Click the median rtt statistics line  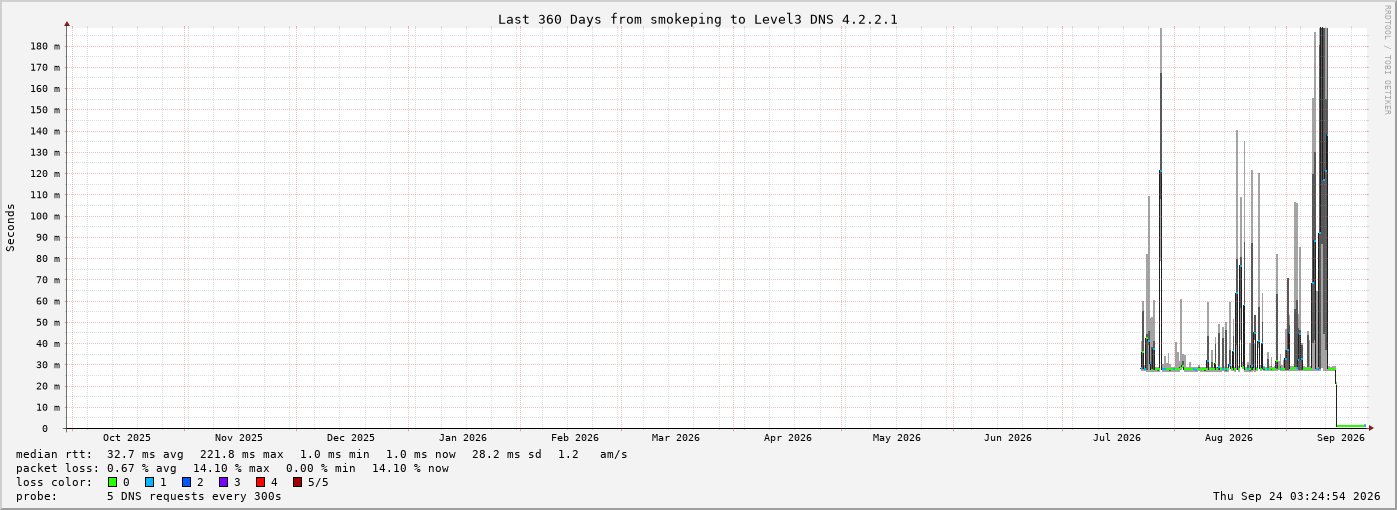pos(322,454)
